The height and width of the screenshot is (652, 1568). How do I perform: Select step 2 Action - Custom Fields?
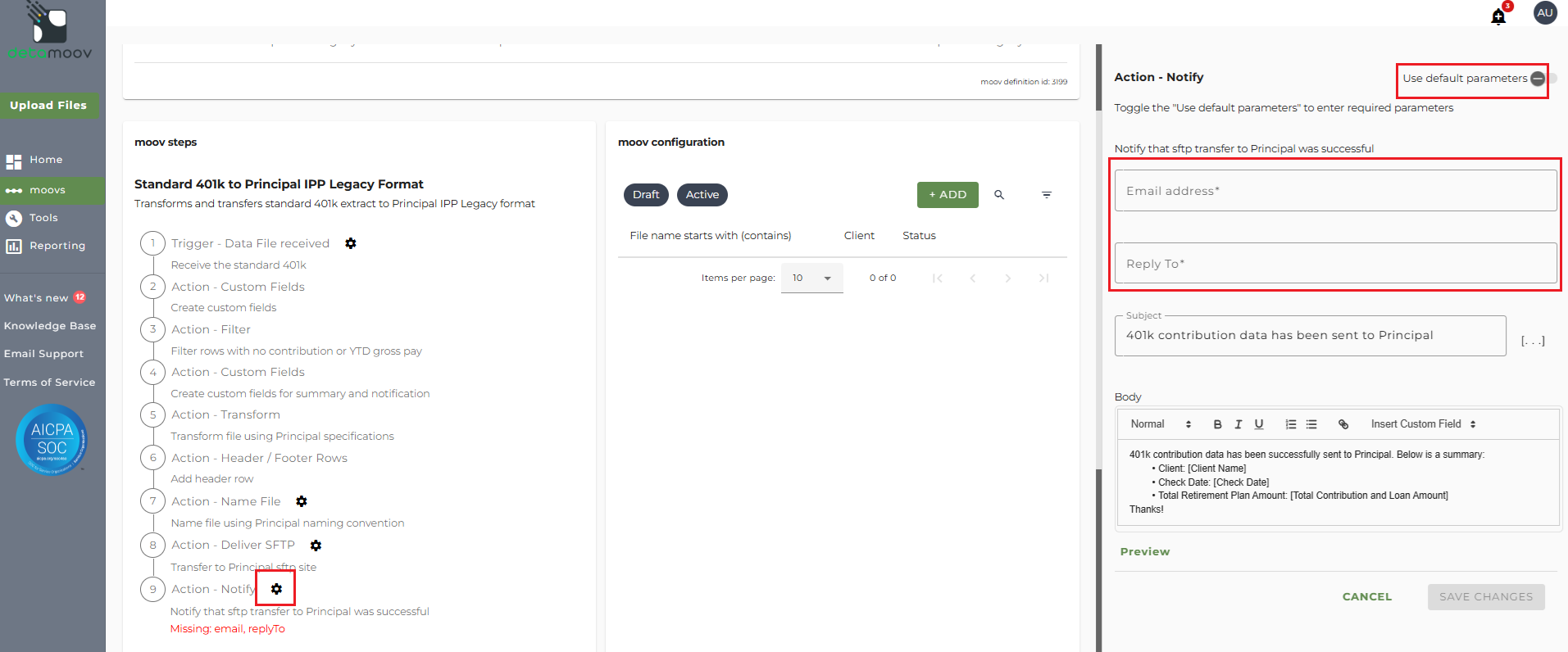(x=238, y=287)
